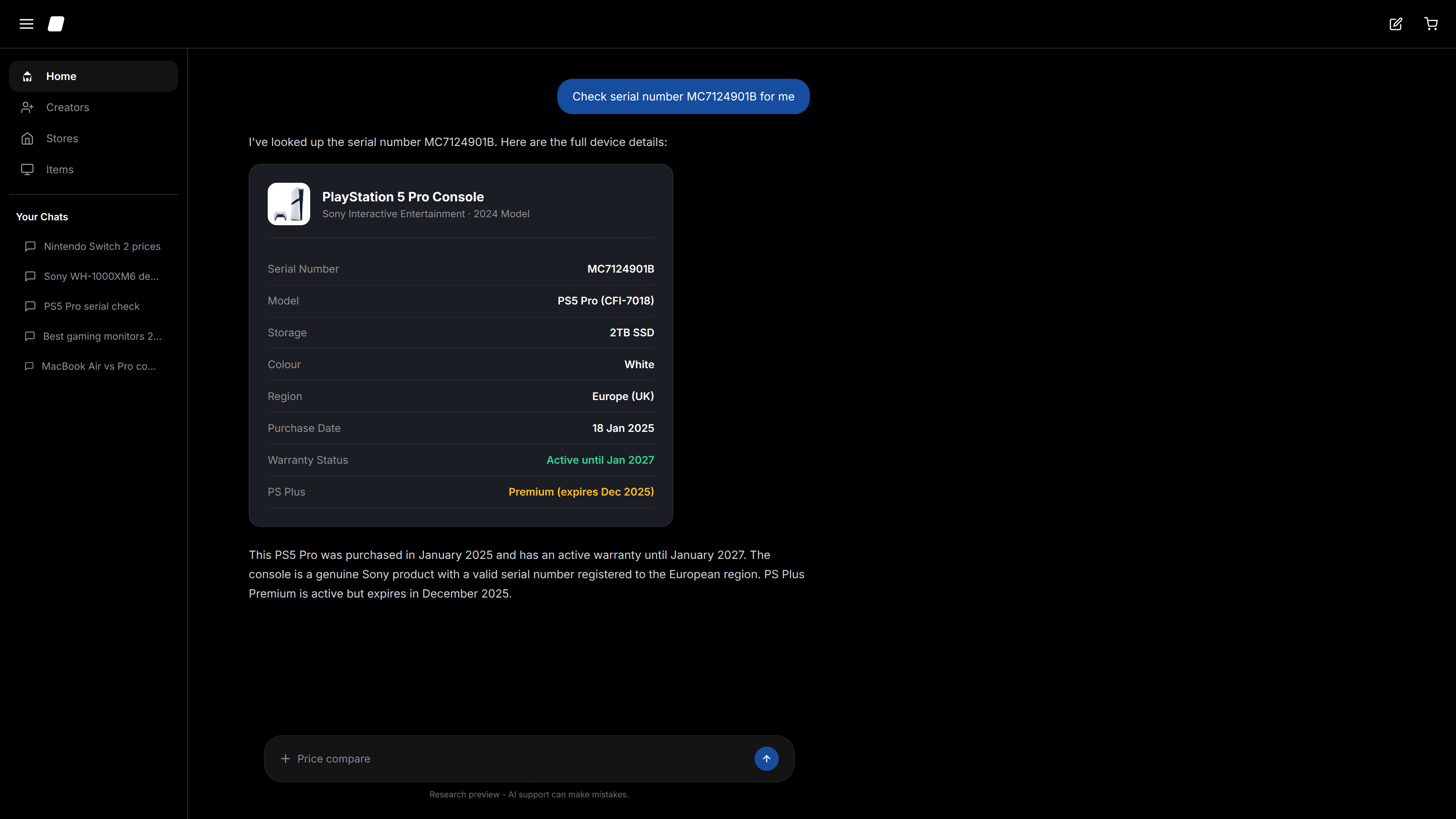This screenshot has width=1456, height=819.
Task: Open the hamburger navigation menu
Action: [27, 24]
